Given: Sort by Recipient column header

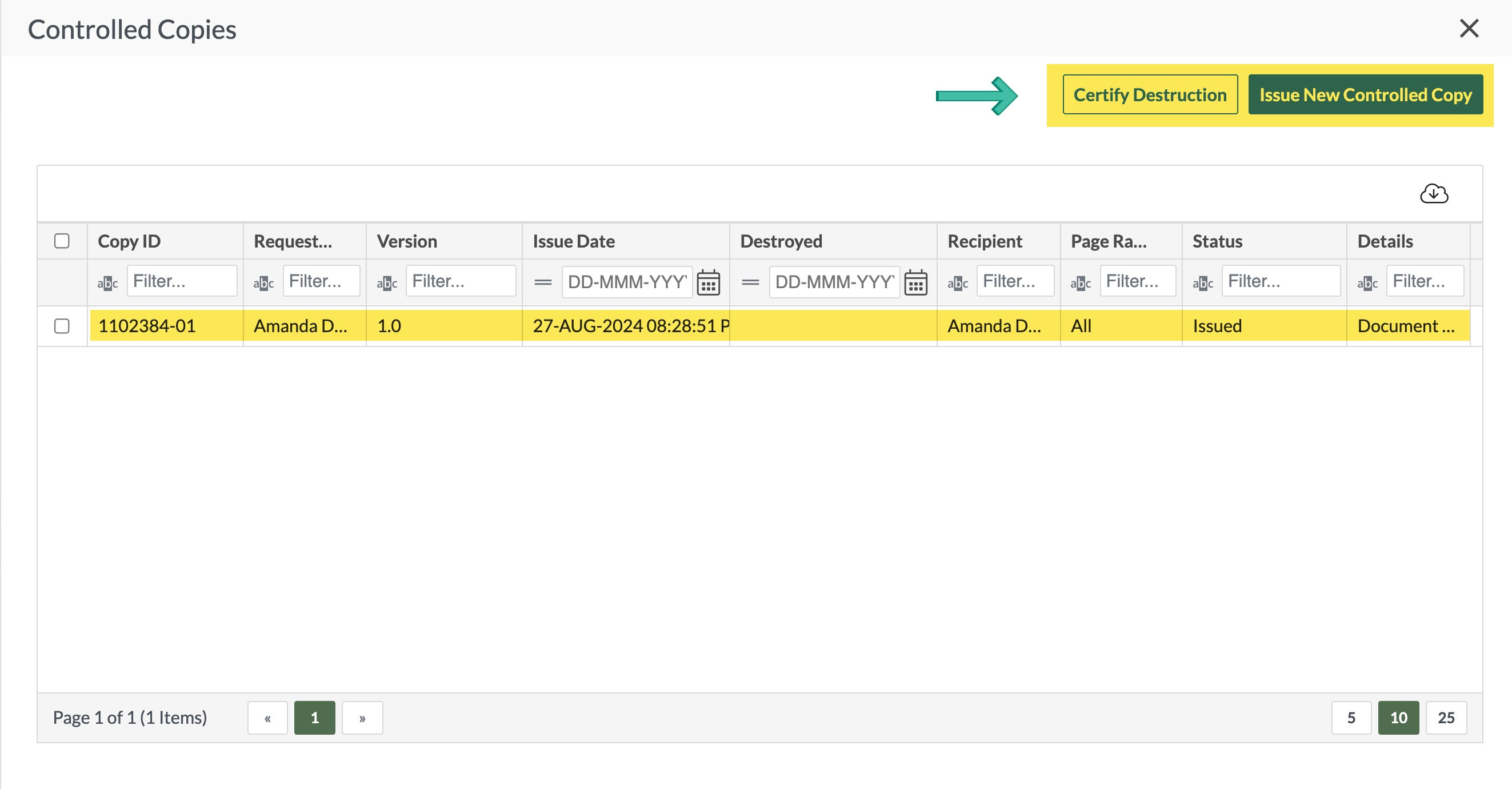Looking at the screenshot, I should [999, 241].
